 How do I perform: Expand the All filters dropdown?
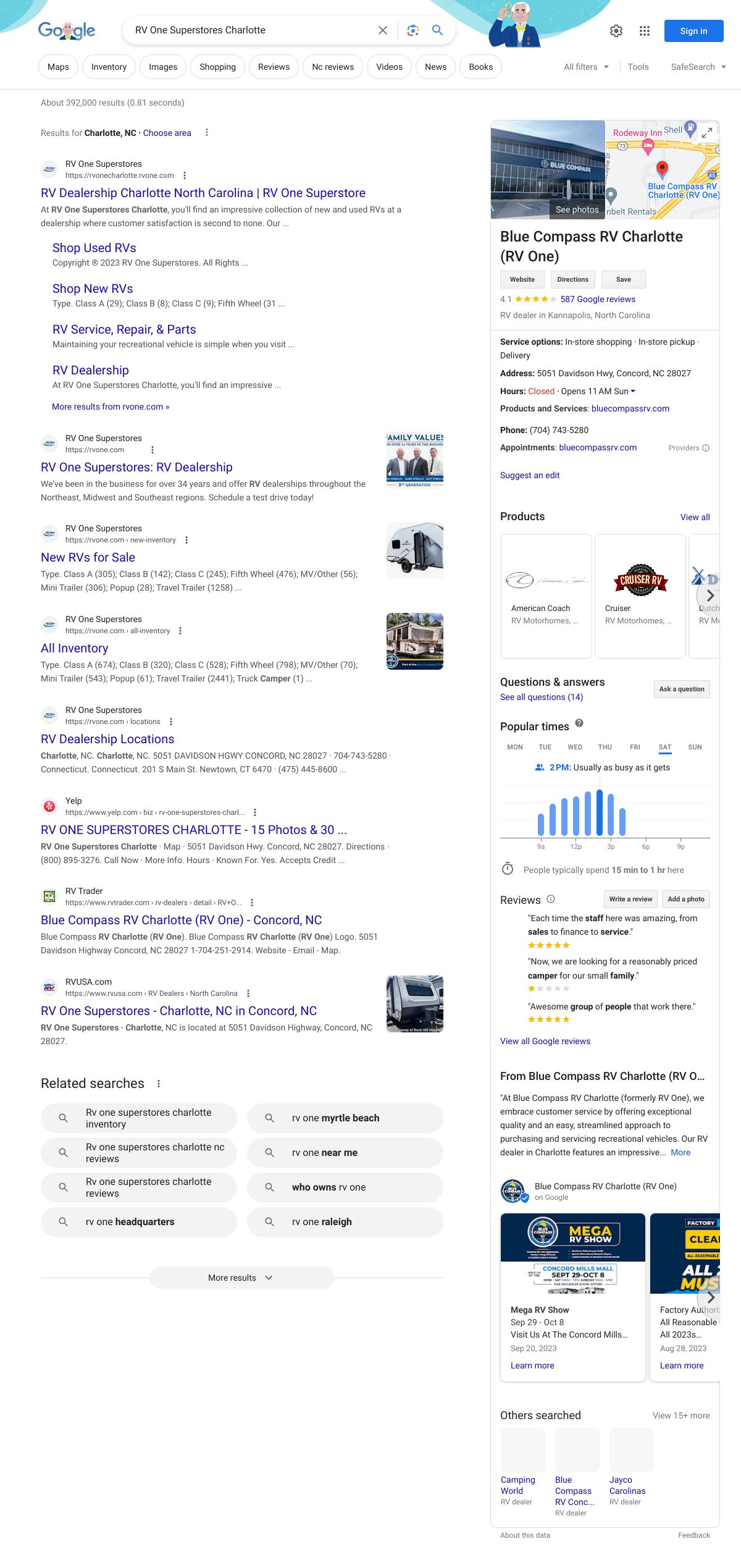pos(586,67)
